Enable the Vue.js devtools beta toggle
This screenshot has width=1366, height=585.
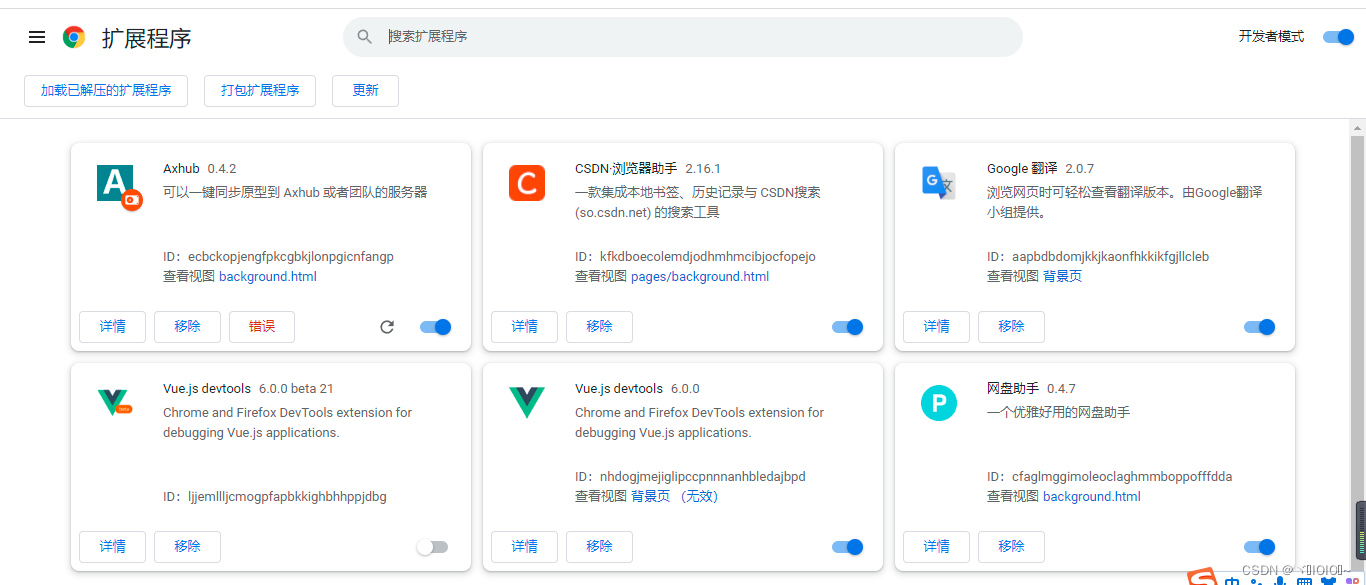432,547
